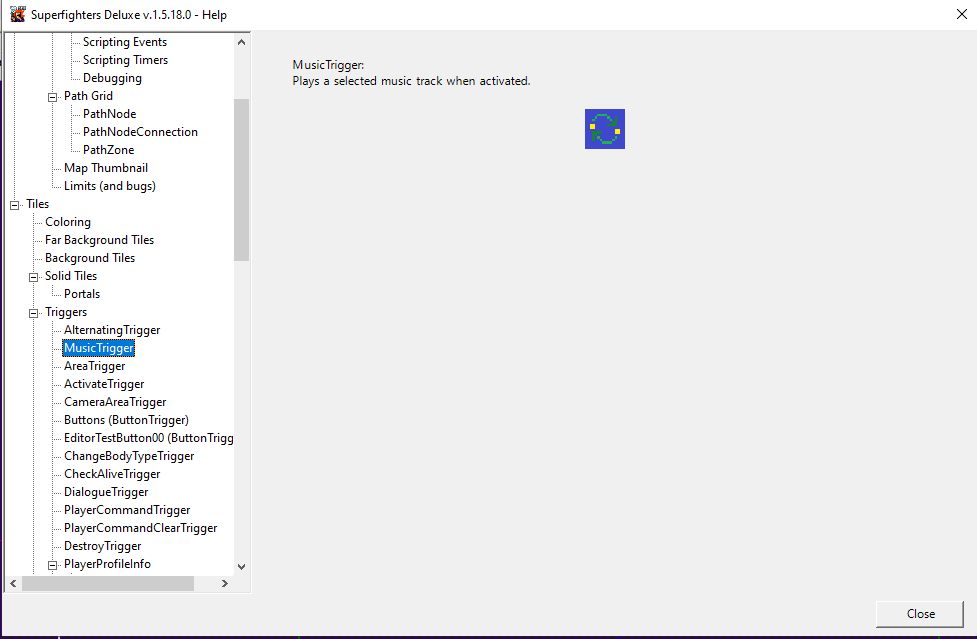Open the AlternatingTrigger entry
Viewport: 977px width, 639px height.
(x=112, y=330)
